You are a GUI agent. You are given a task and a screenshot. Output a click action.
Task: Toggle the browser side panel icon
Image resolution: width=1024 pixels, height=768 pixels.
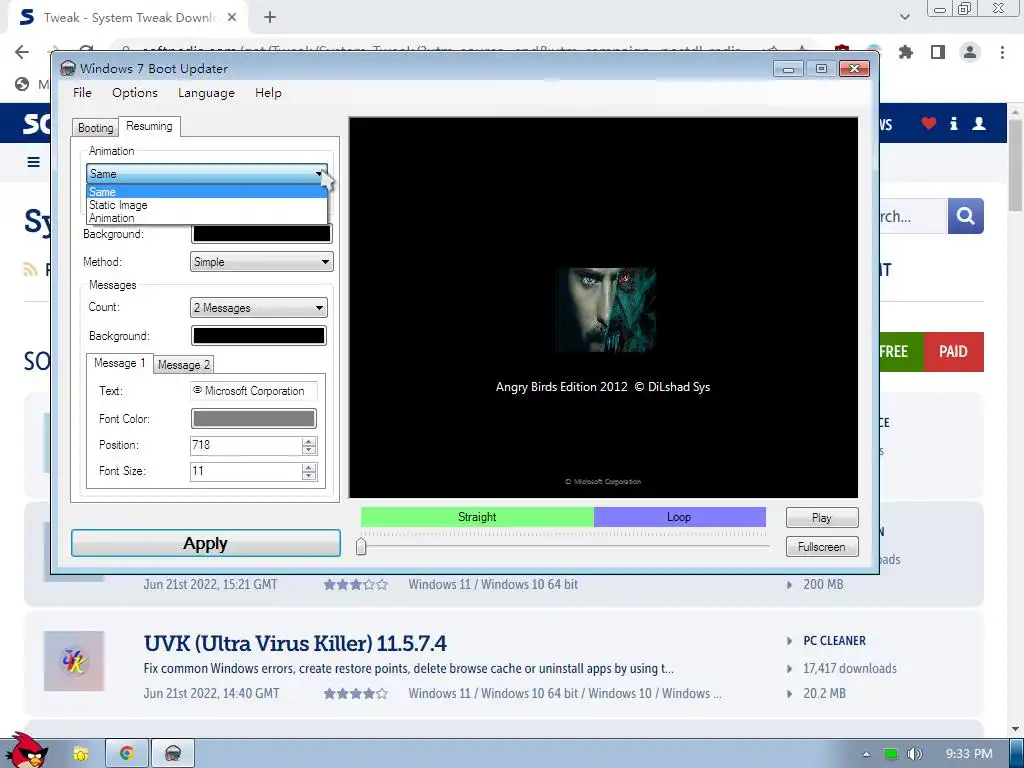(938, 52)
